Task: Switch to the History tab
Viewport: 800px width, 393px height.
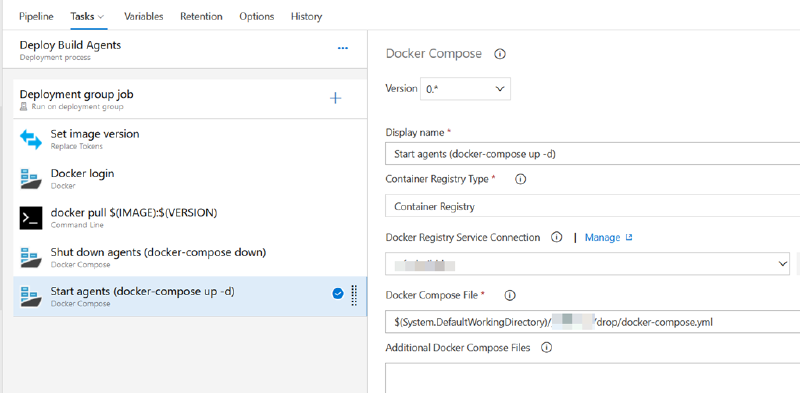Action: click(x=306, y=16)
